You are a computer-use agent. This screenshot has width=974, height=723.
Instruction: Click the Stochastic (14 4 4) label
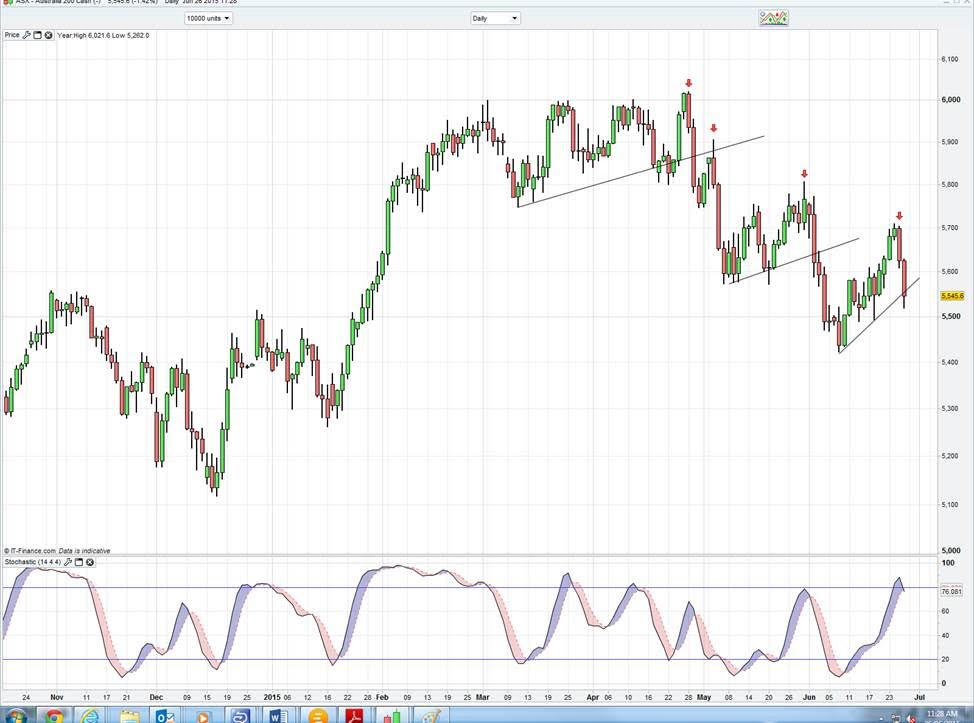32,562
